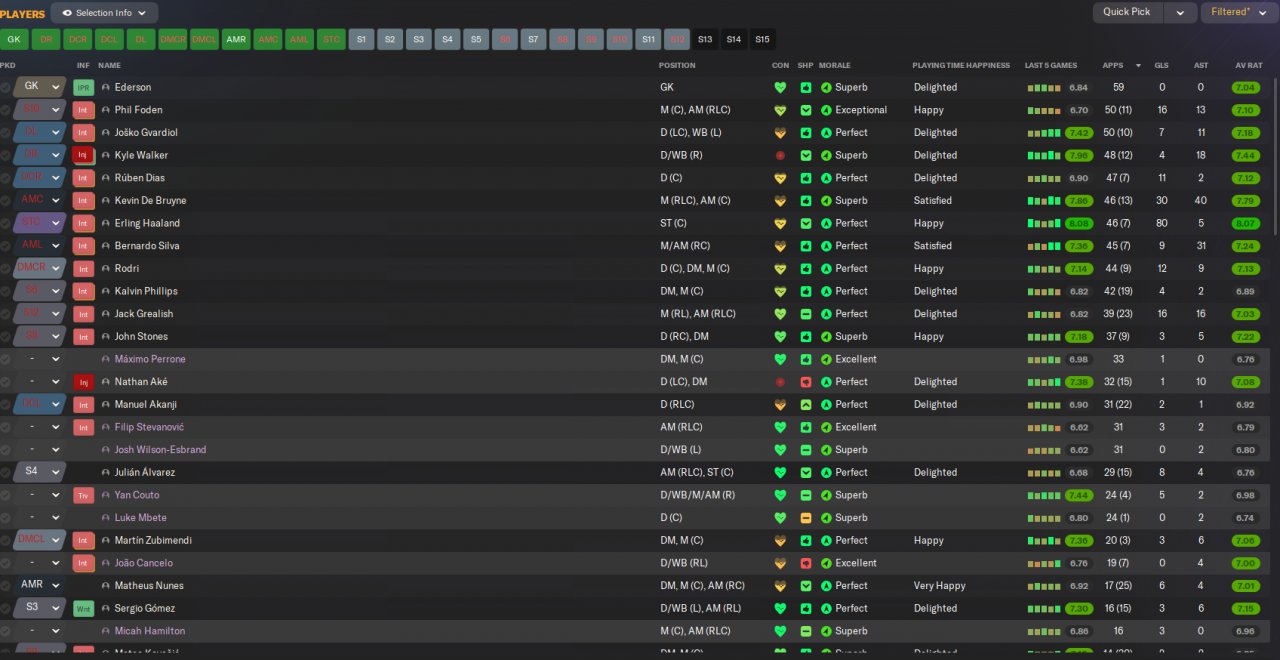Click Ederson's IPR status badge
The image size is (1280, 660).
pyautogui.click(x=83, y=87)
